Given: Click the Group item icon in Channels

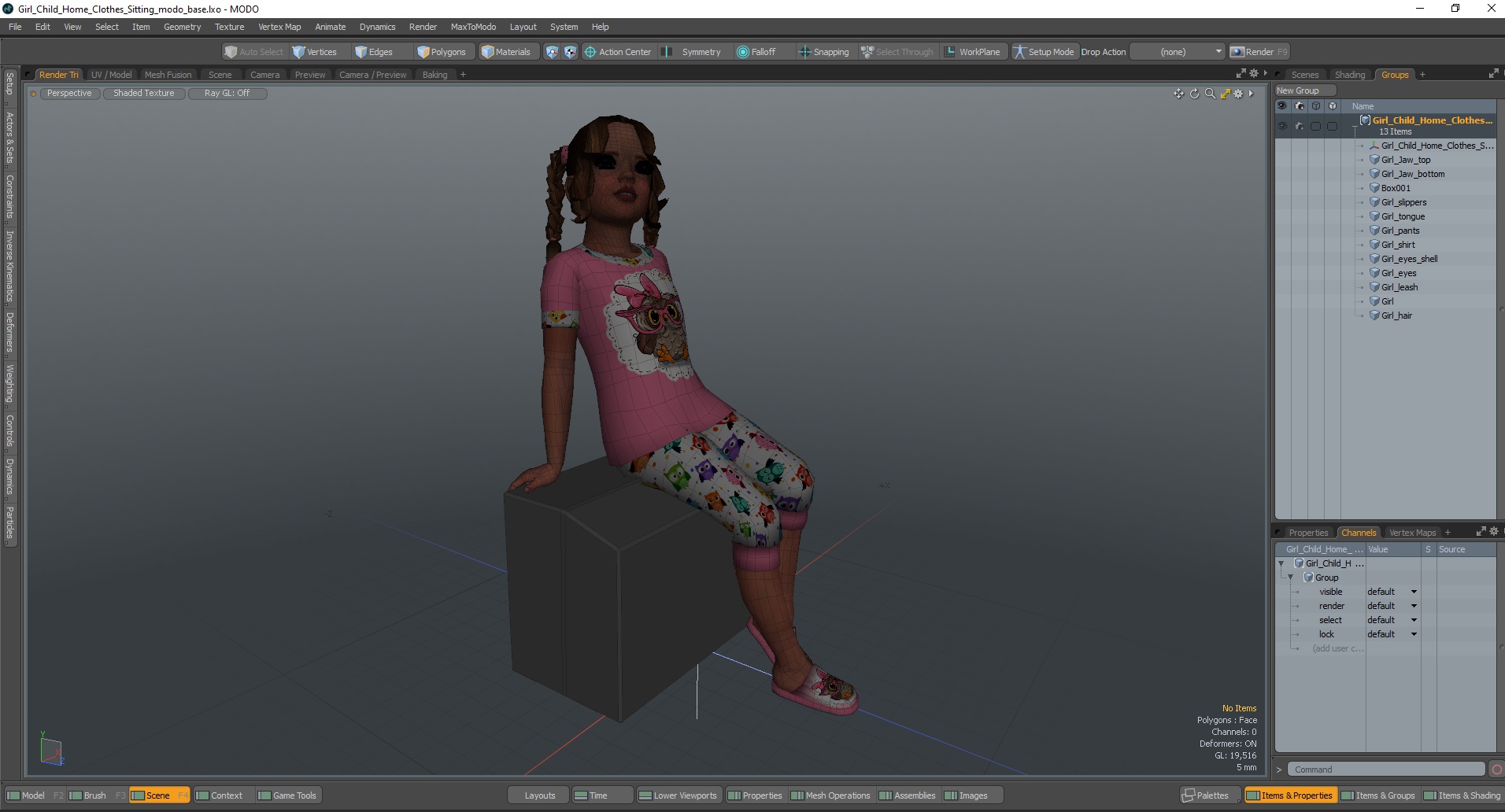Looking at the screenshot, I should coord(1308,578).
